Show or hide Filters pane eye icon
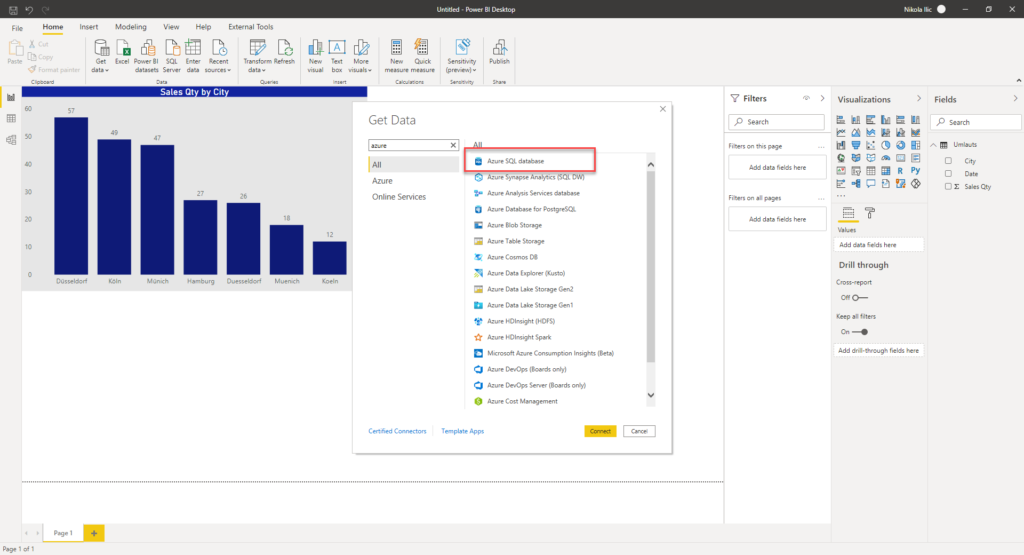 point(807,99)
